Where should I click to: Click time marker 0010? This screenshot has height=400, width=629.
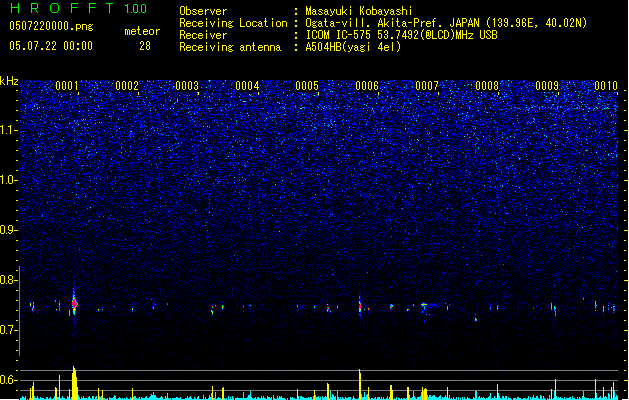point(606,86)
